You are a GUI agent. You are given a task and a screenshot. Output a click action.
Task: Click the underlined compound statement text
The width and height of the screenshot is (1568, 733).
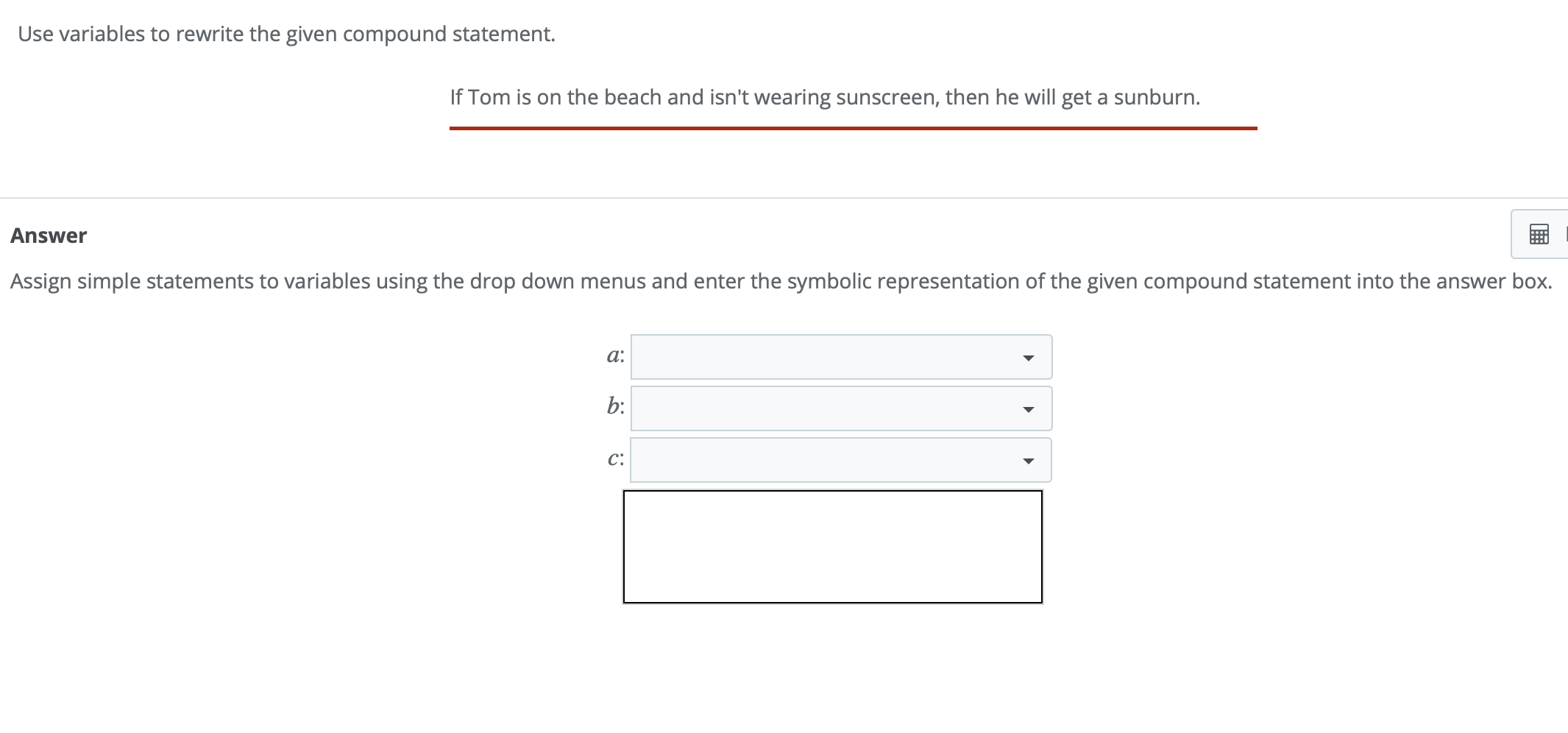click(824, 96)
